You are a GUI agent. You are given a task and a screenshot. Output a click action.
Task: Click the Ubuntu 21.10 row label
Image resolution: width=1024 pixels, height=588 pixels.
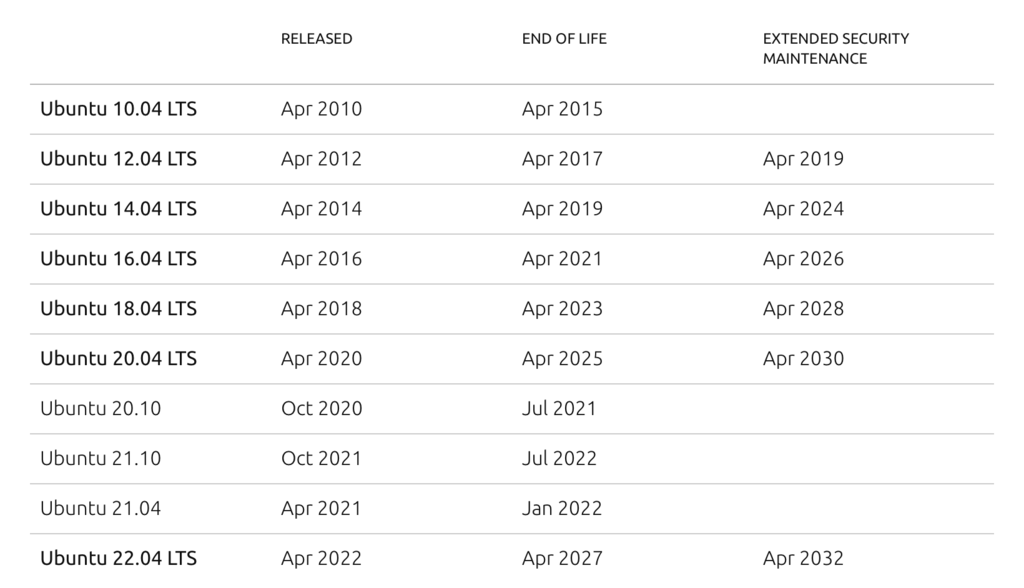point(101,459)
